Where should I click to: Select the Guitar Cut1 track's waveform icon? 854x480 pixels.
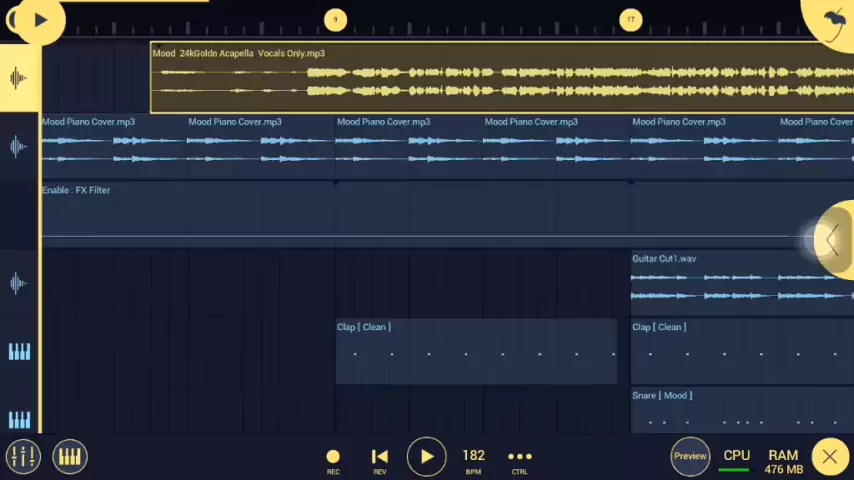tap(18, 284)
